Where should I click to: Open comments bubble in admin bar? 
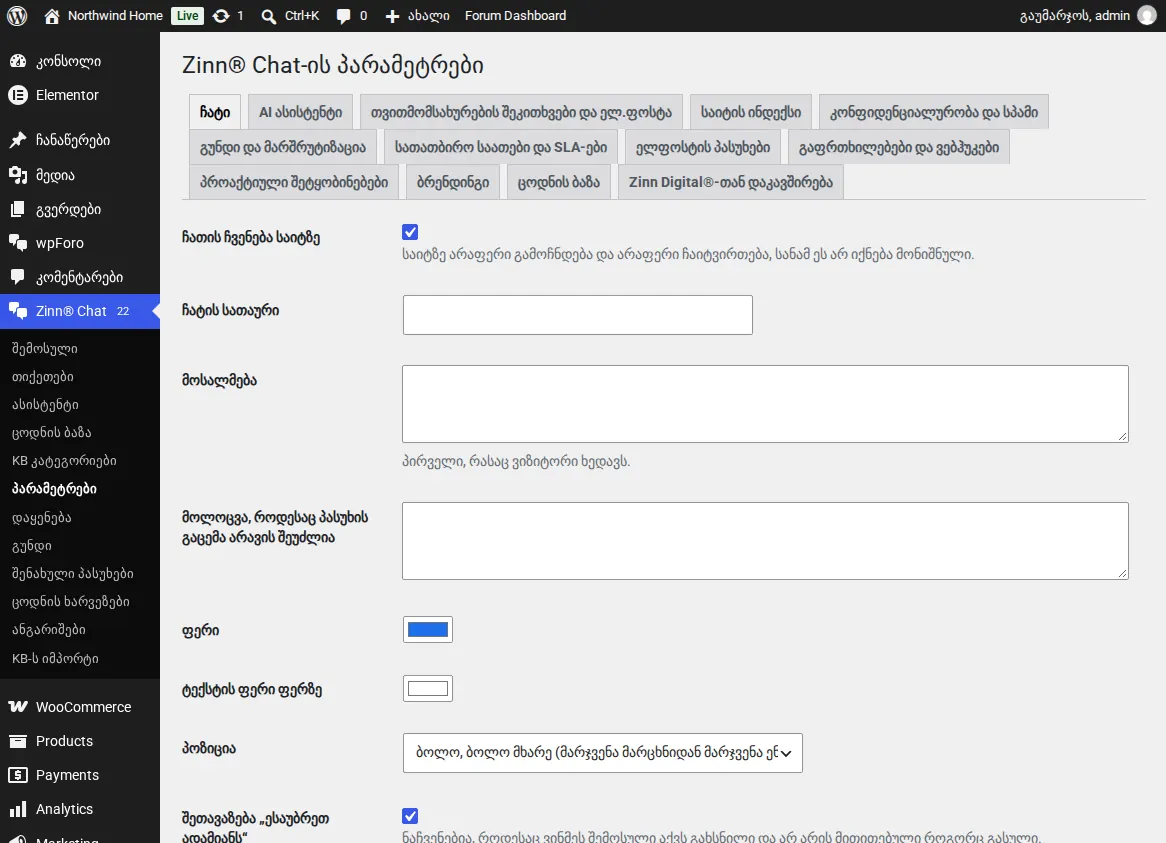[x=343, y=16]
